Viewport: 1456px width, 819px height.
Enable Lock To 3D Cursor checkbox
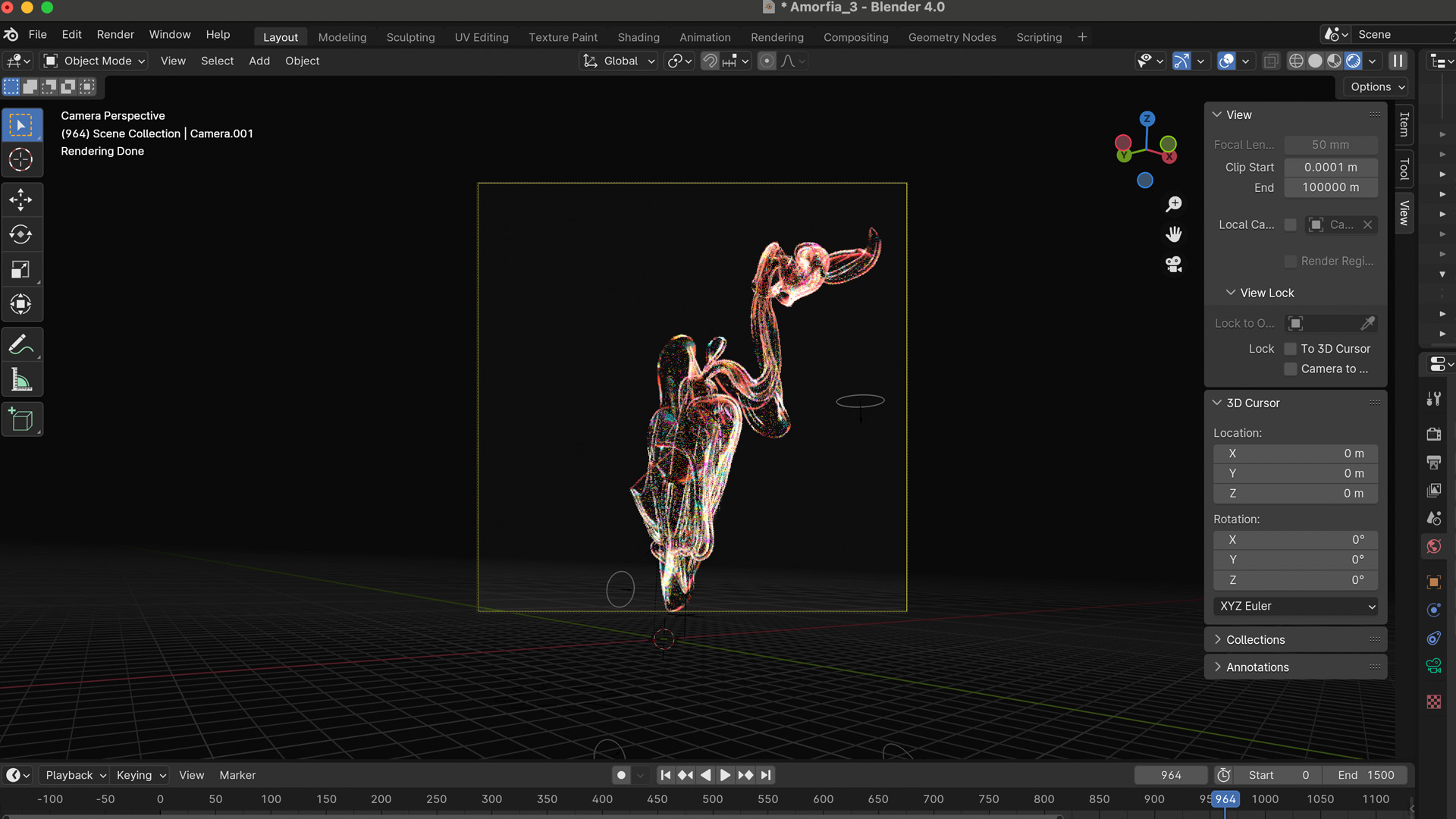(1290, 349)
